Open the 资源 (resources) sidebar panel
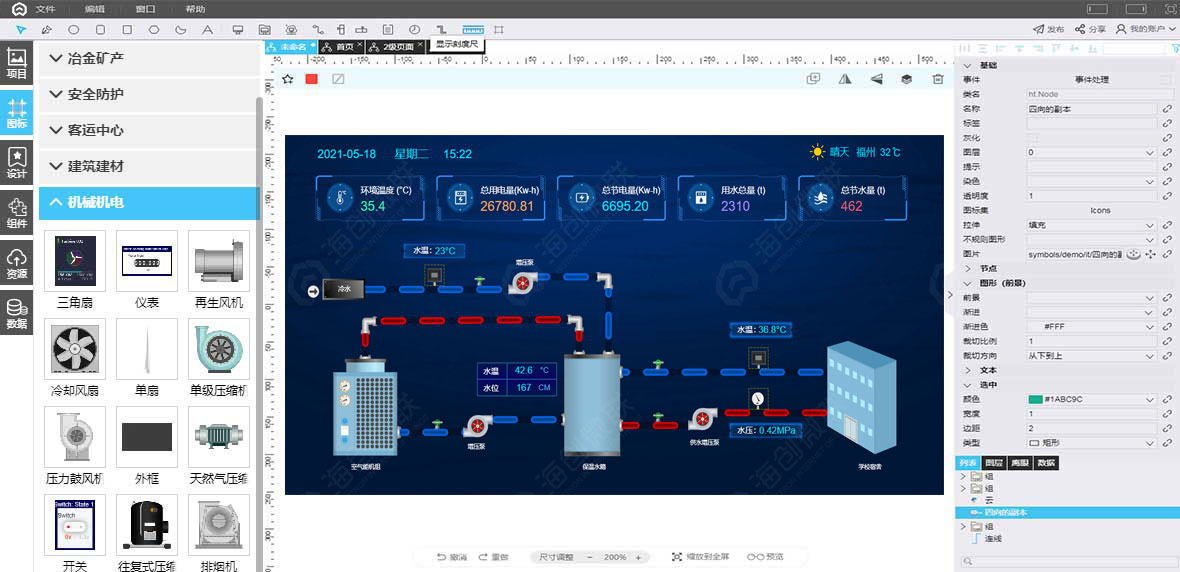Image resolution: width=1180 pixels, height=572 pixels. 17,262
